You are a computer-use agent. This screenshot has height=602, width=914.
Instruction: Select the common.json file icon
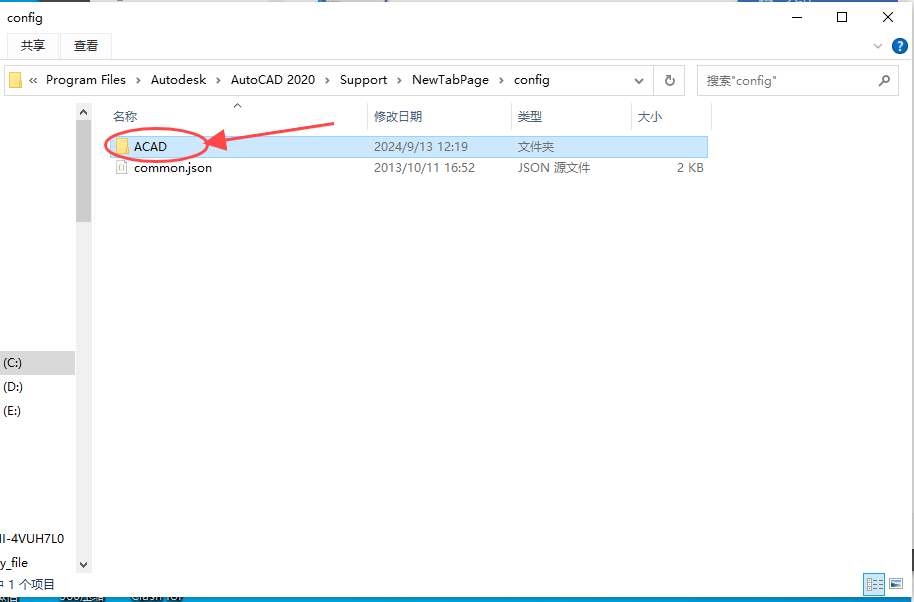122,168
